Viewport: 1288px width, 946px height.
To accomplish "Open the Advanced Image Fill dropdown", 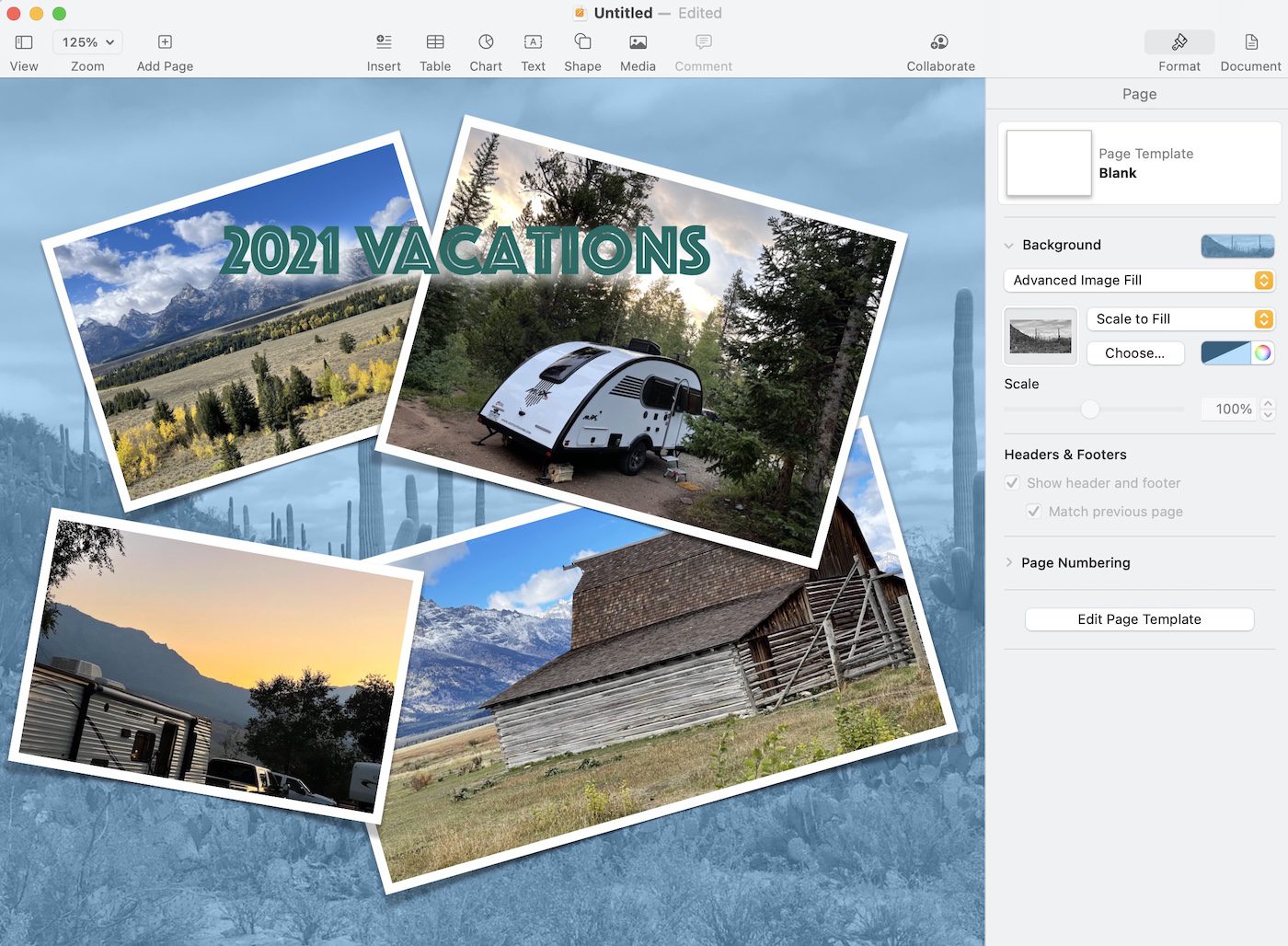I will [x=1138, y=281].
